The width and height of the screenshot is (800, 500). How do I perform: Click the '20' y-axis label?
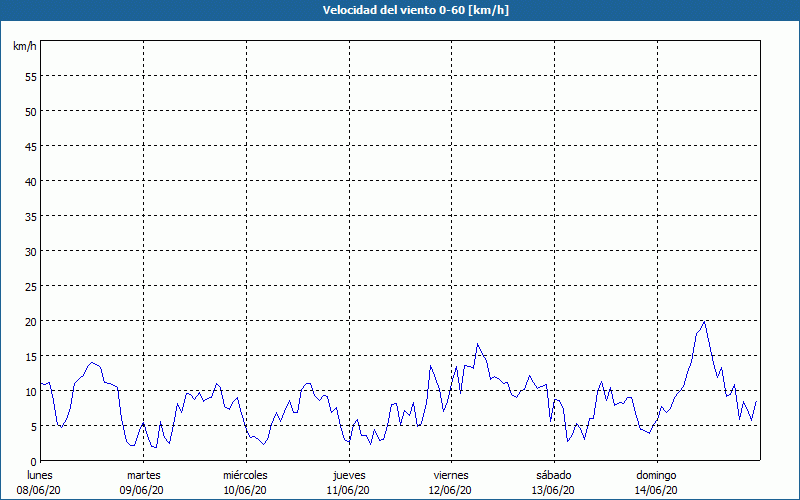point(31,321)
